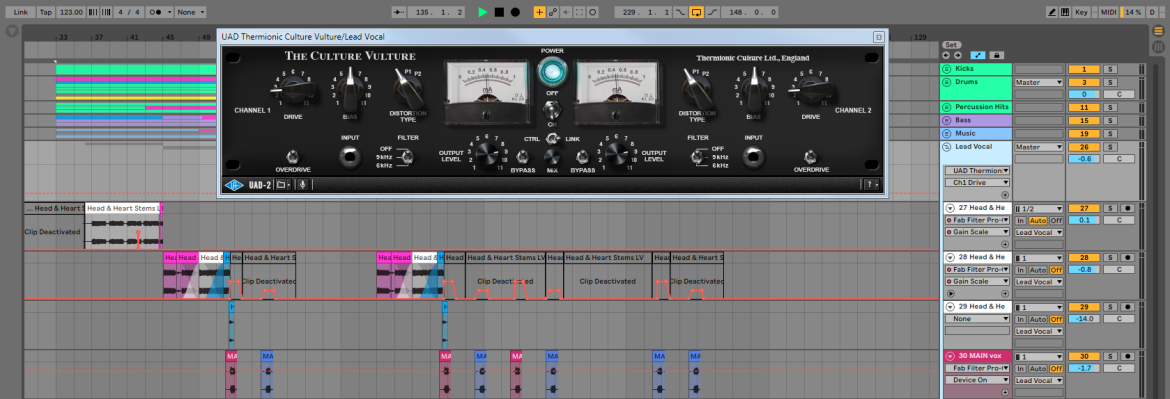Toggle the Channel 1 Overdrive switch

292,156
